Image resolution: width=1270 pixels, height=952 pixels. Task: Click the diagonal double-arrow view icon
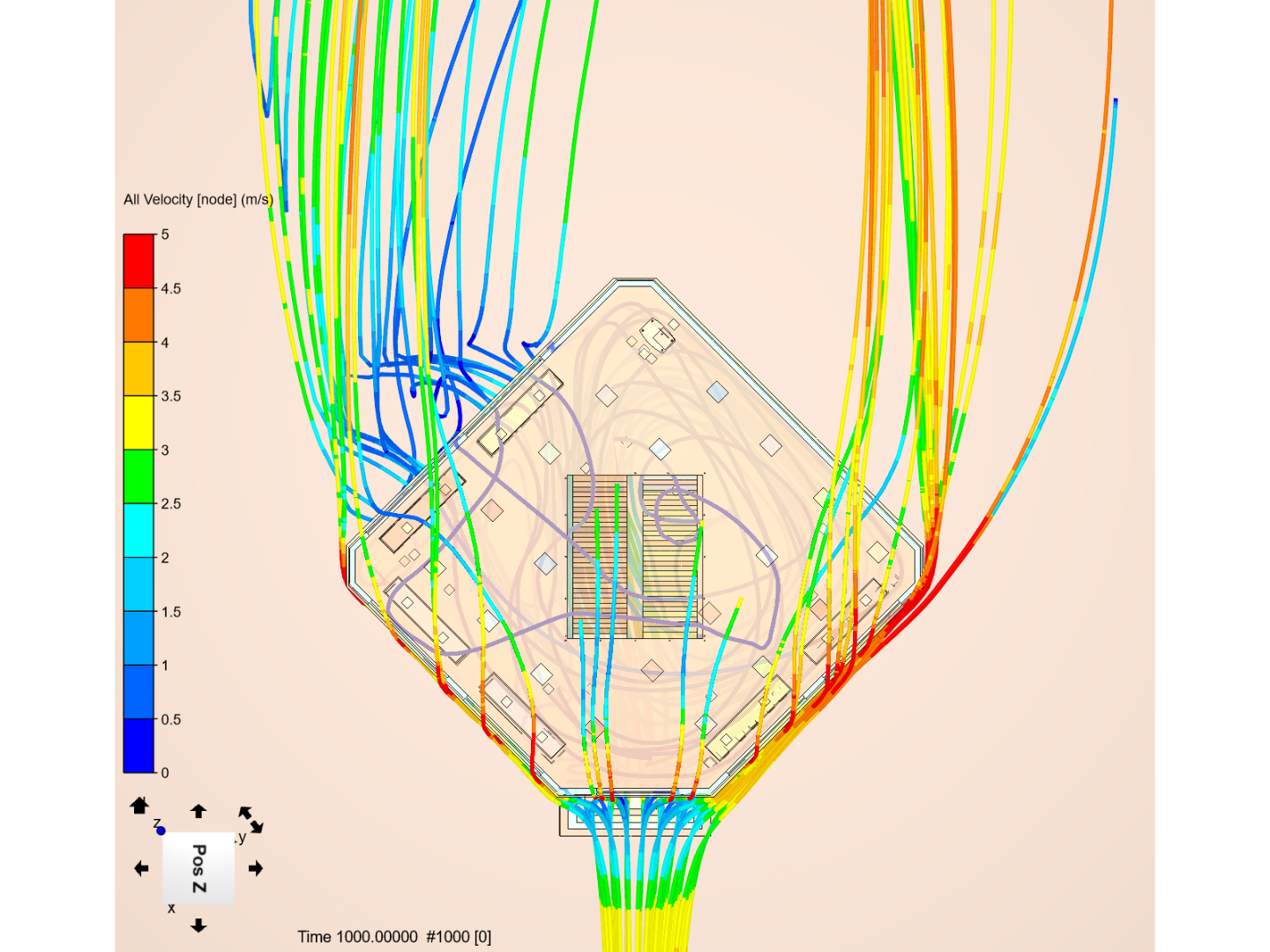point(250,819)
